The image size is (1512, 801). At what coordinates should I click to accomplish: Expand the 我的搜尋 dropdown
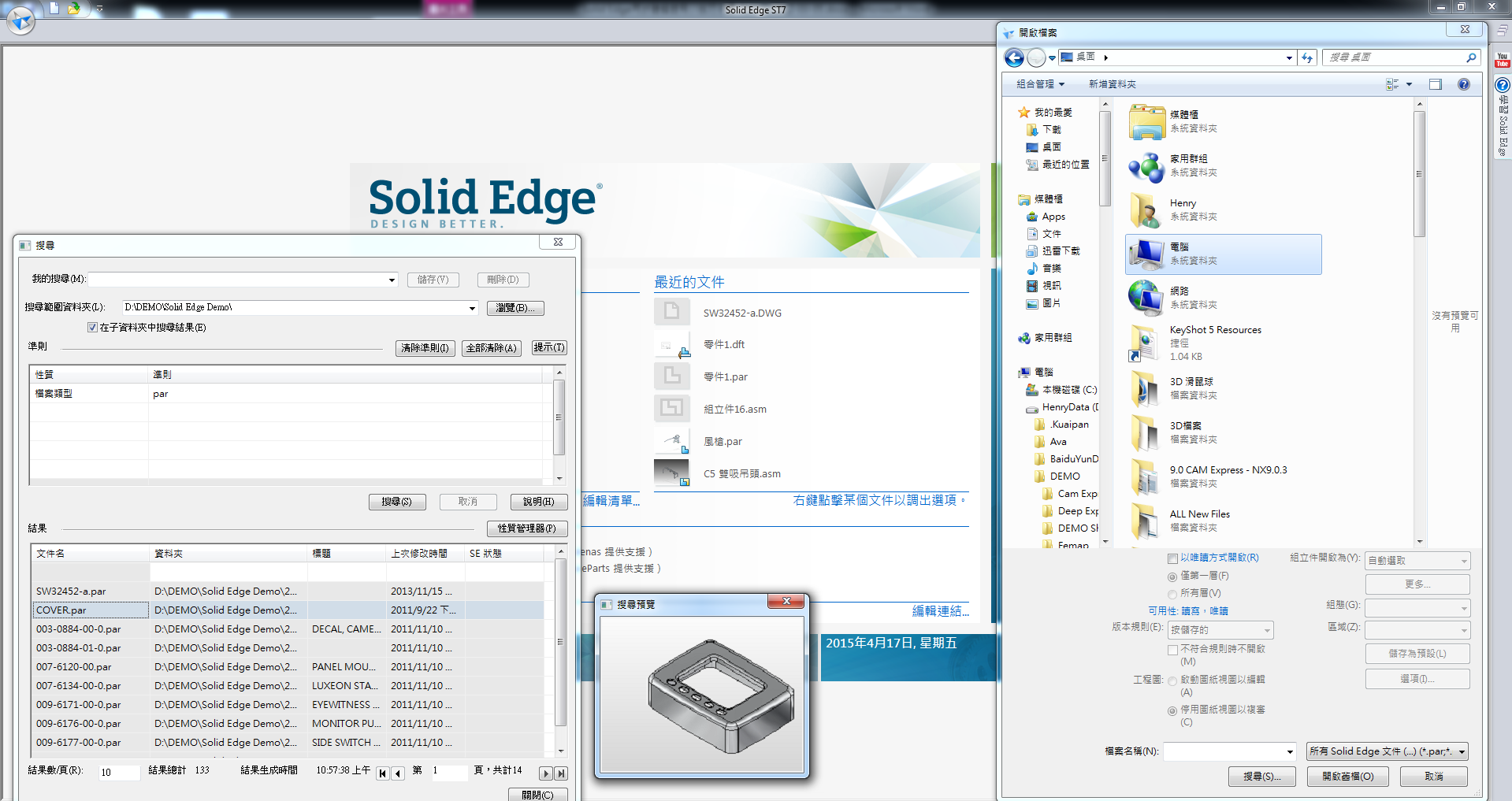coord(392,280)
